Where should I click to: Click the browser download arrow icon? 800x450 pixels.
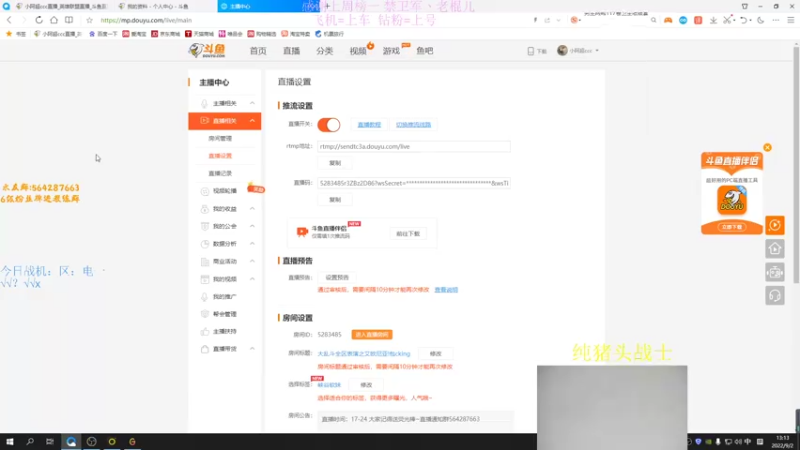713,20
